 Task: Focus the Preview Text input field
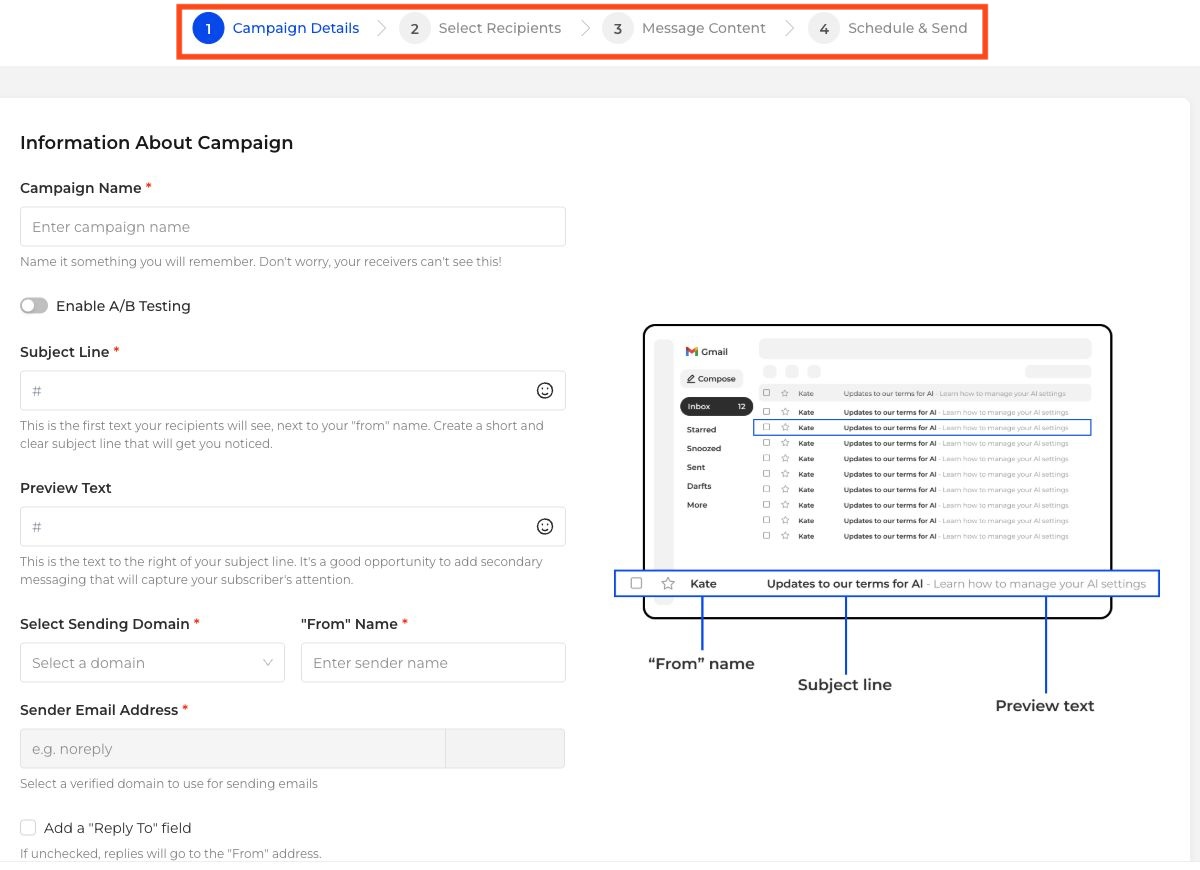coord(293,526)
